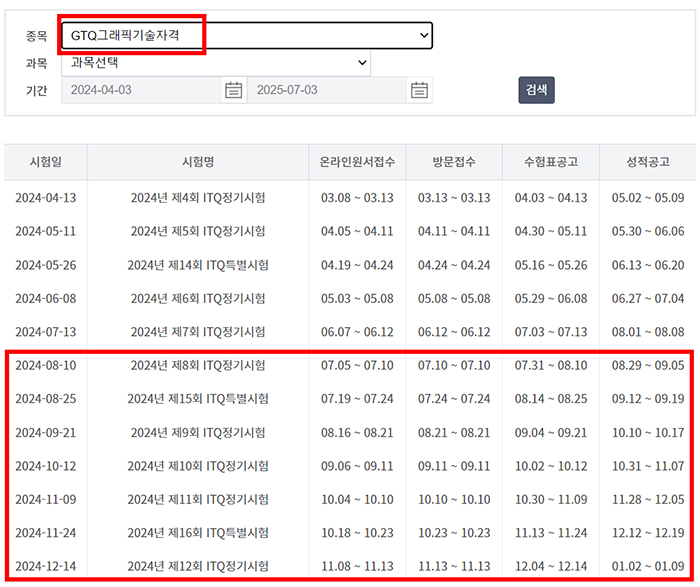Click the 시험명 column header
The image size is (700, 587).
pyautogui.click(x=198, y=162)
